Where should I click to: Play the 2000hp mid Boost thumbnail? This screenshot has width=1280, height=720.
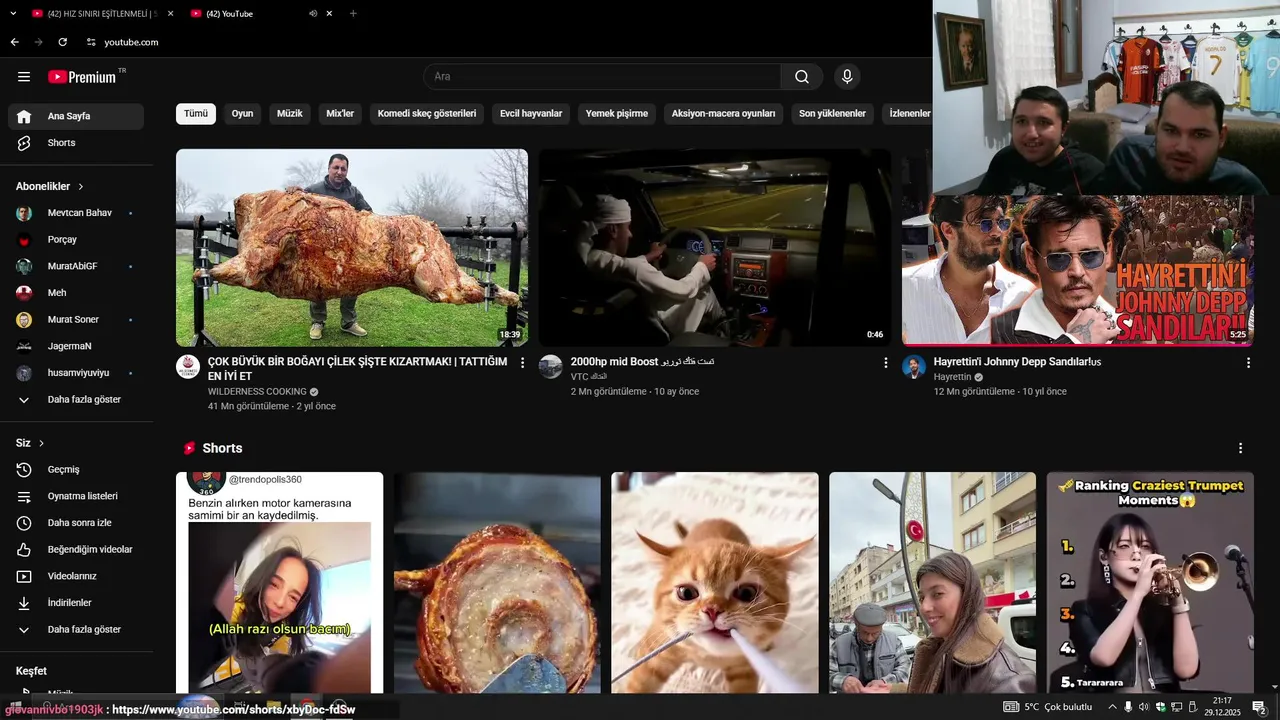click(715, 248)
